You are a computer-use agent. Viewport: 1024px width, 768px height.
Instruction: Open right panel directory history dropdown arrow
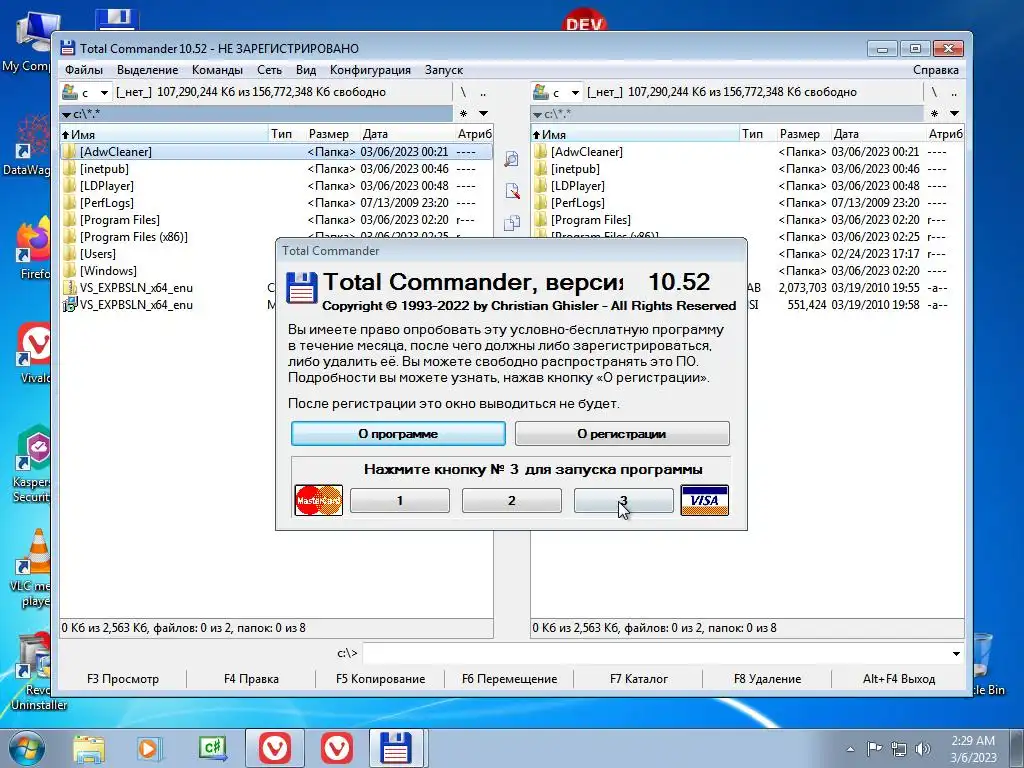955,114
